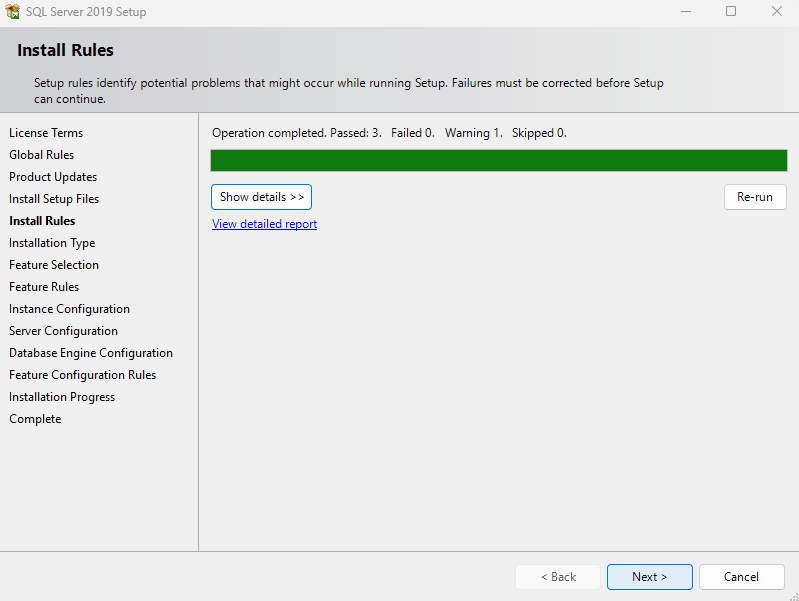Screen dimensions: 799x601
Task: Select Feature Rules step in sidebar
Action: pos(44,287)
